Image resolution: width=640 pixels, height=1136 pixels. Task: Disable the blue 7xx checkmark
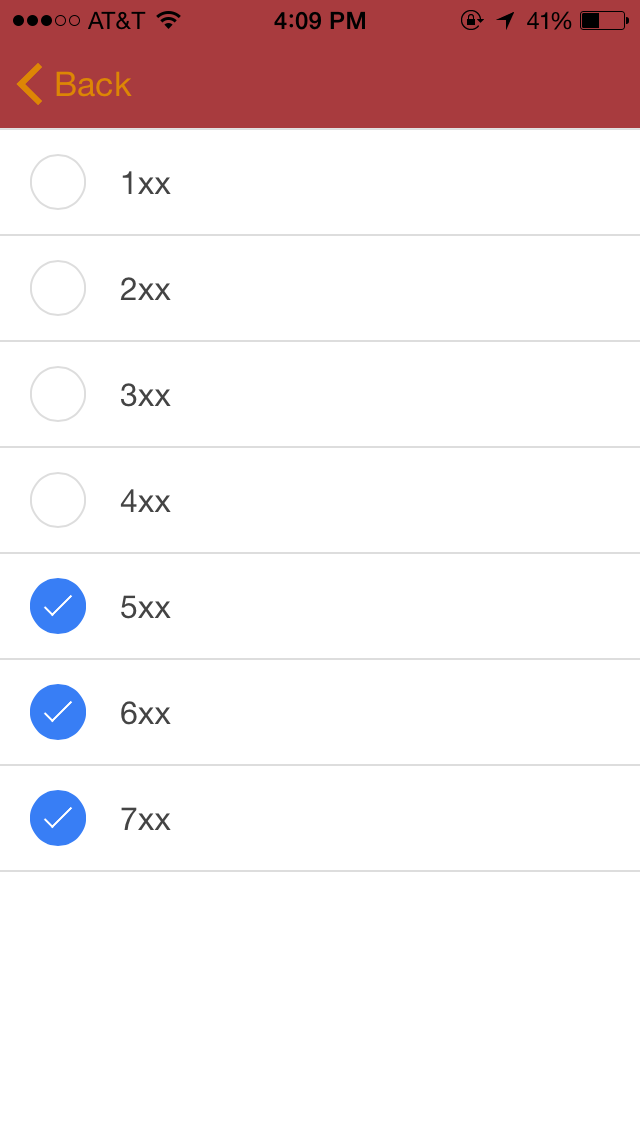(x=58, y=818)
